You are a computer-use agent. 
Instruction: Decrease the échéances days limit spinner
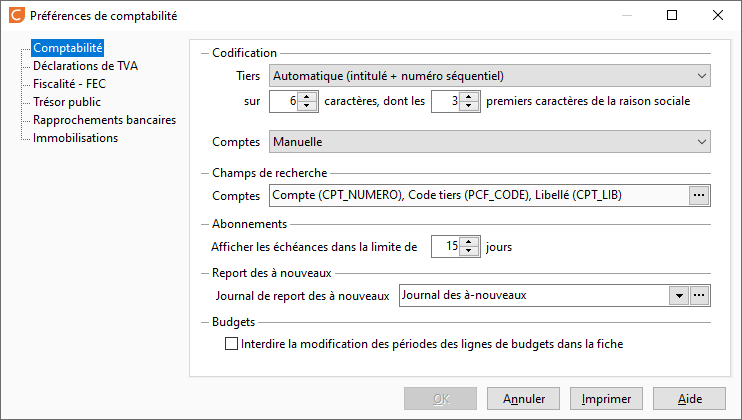[x=468, y=252]
